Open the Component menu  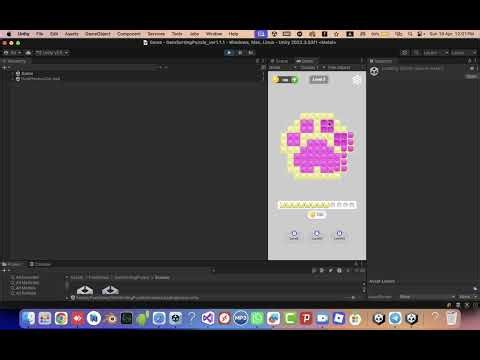pos(129,34)
